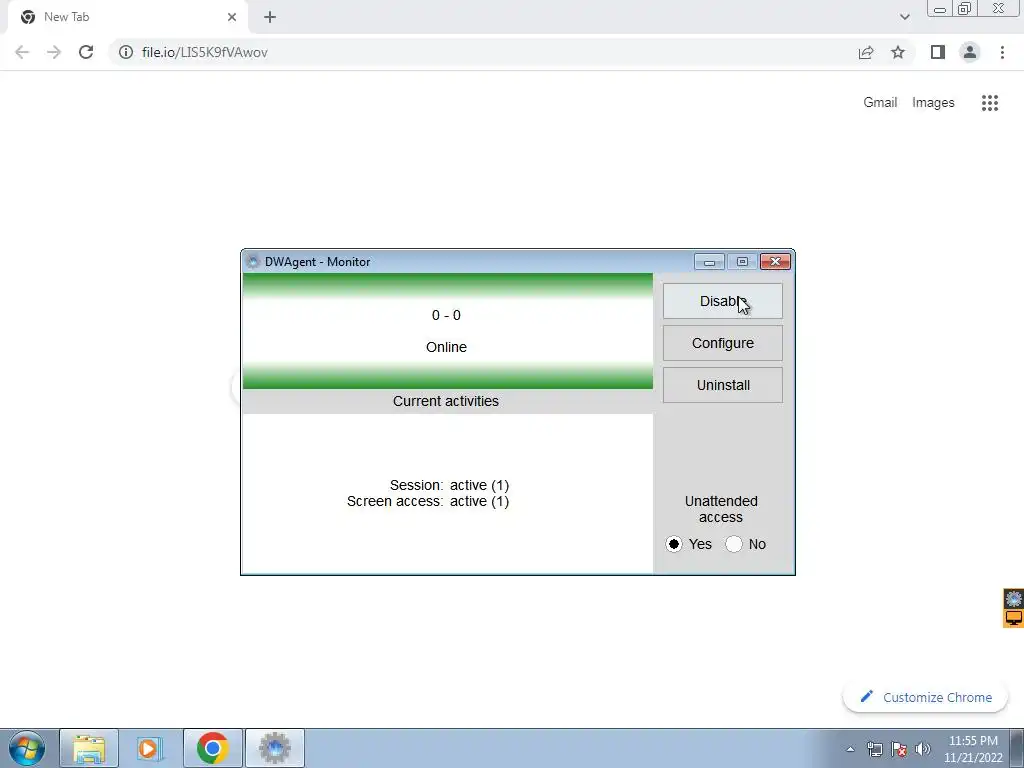Minimize the Chrome window
The height and width of the screenshot is (768, 1024).
click(940, 9)
